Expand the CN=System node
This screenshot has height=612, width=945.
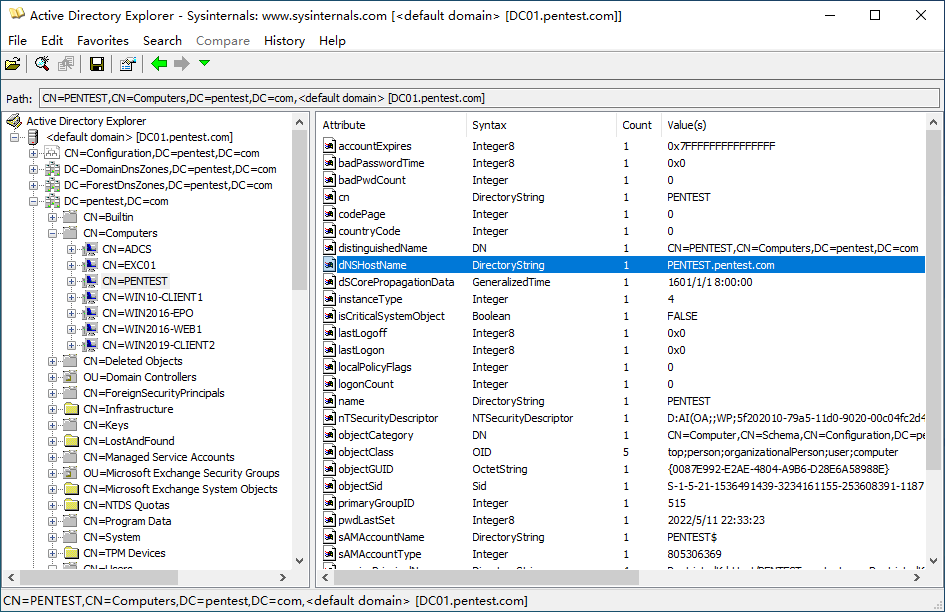(52, 537)
